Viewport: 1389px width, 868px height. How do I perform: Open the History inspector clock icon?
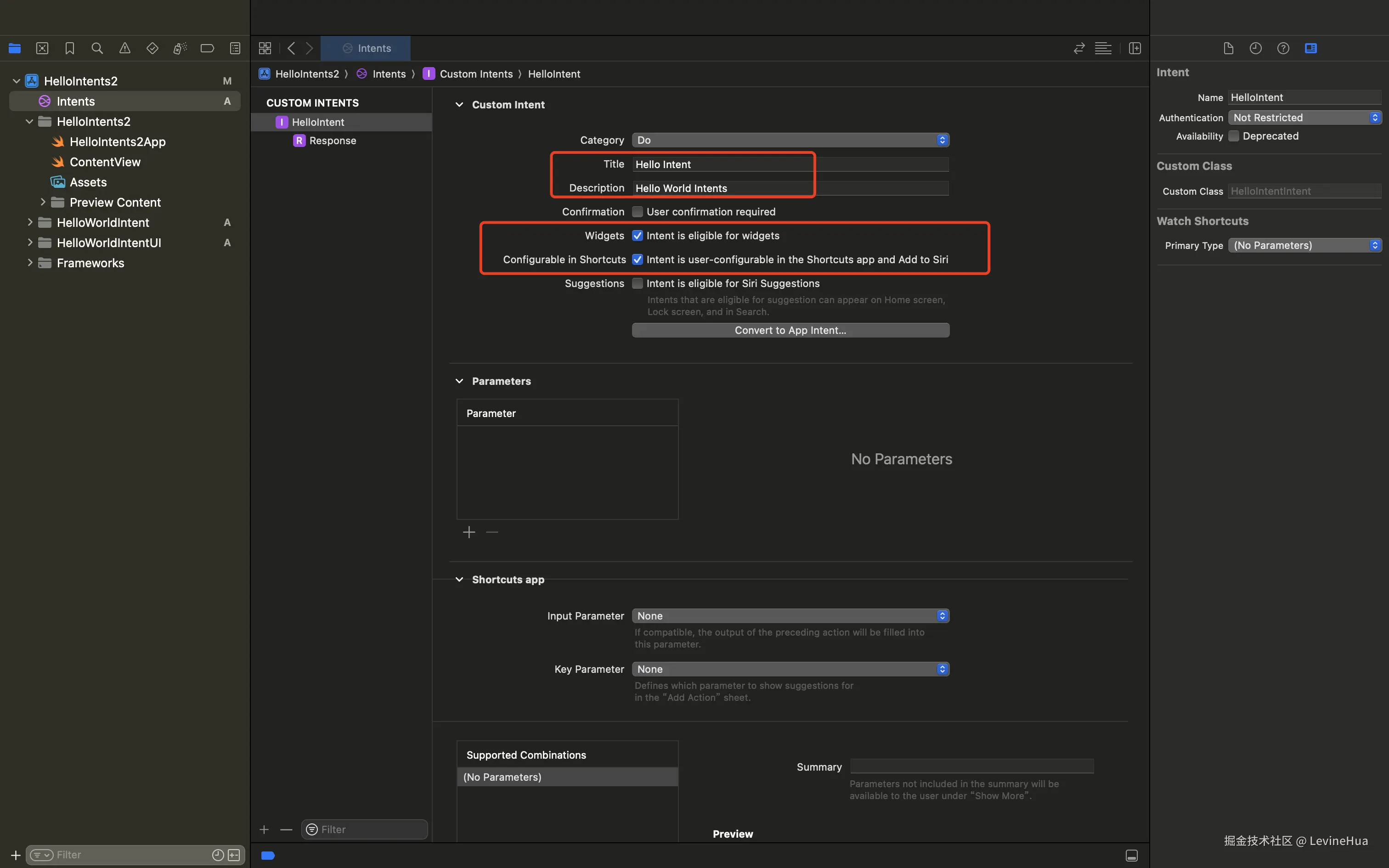tap(1255, 48)
